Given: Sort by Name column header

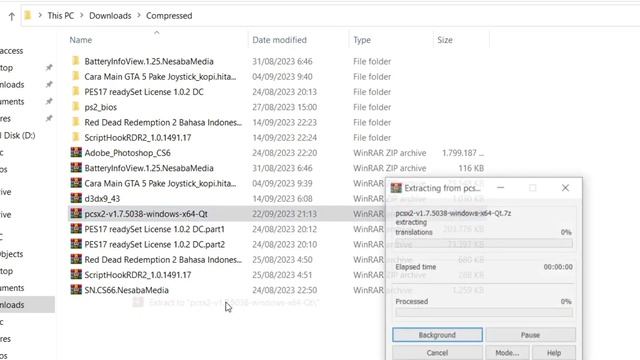Looking at the screenshot, I should pos(80,40).
